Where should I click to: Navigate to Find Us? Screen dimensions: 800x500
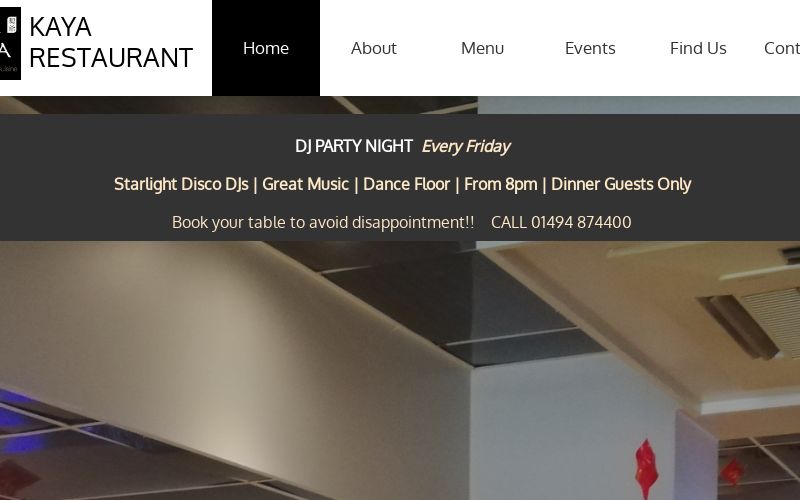pyautogui.click(x=698, y=48)
